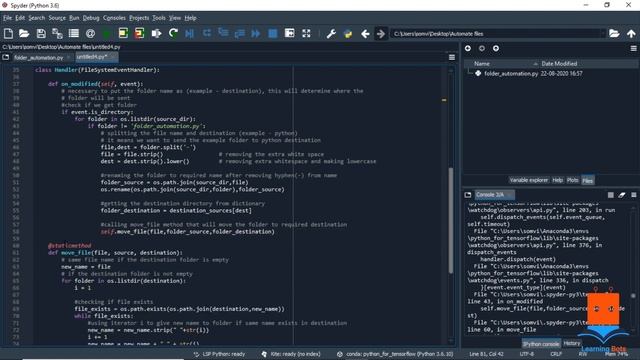
Task: Open the Files pane options hamburger menu
Action: pyautogui.click(x=633, y=49)
